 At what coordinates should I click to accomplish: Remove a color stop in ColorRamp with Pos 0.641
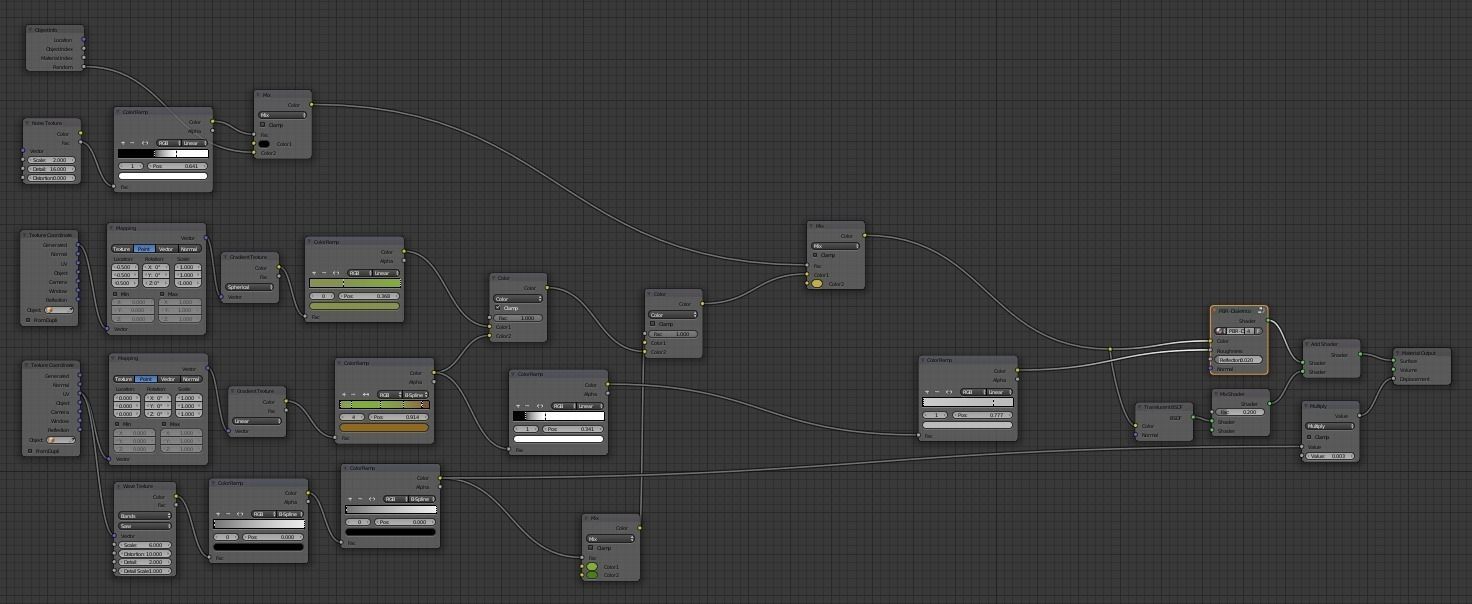pos(132,143)
